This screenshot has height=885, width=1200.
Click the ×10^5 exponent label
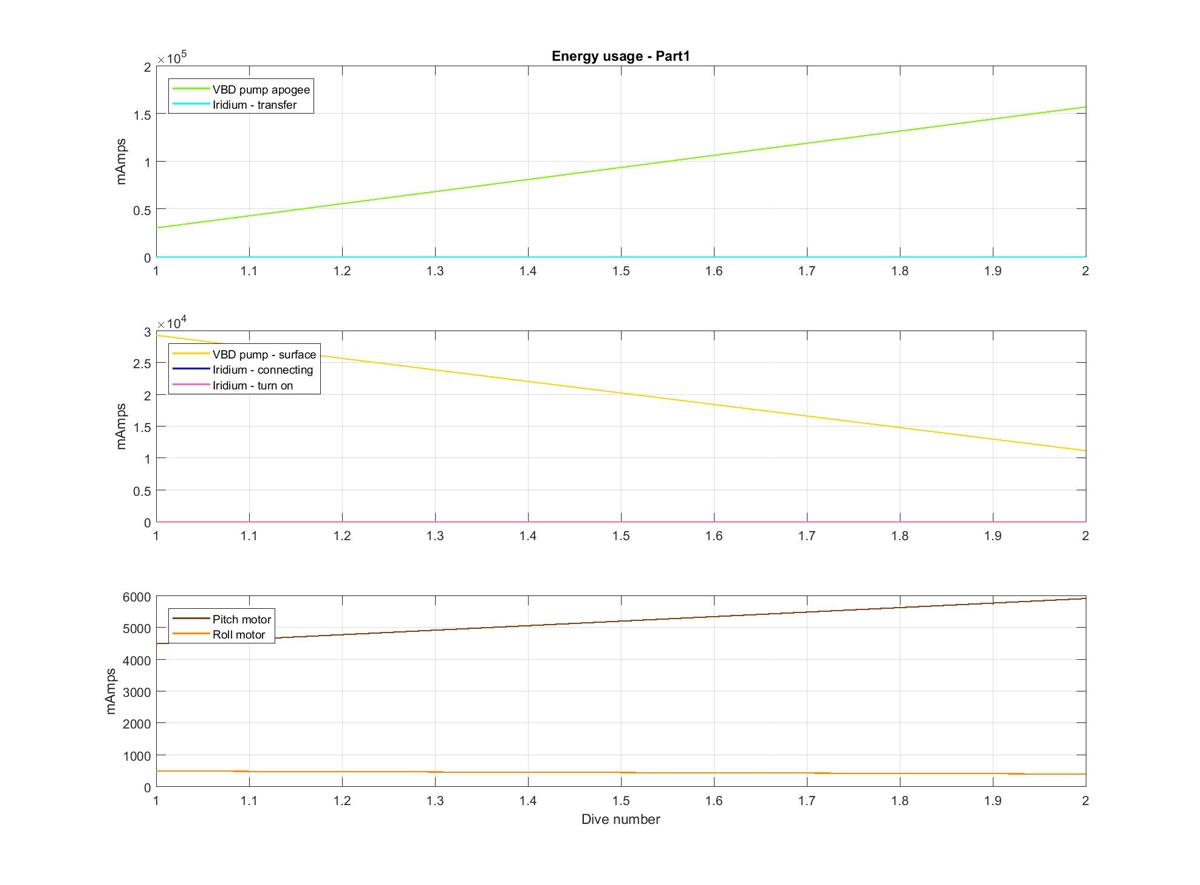pyautogui.click(x=172, y=57)
